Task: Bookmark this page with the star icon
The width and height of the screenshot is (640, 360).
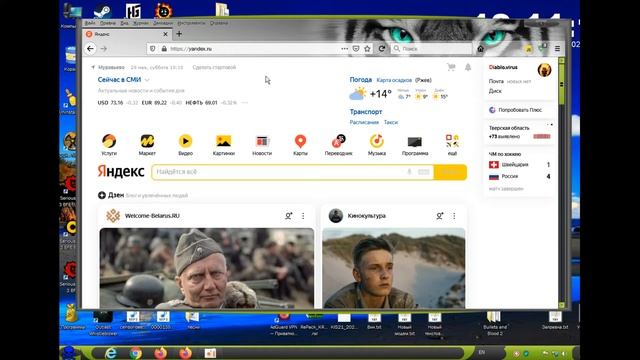Action: tap(367, 49)
